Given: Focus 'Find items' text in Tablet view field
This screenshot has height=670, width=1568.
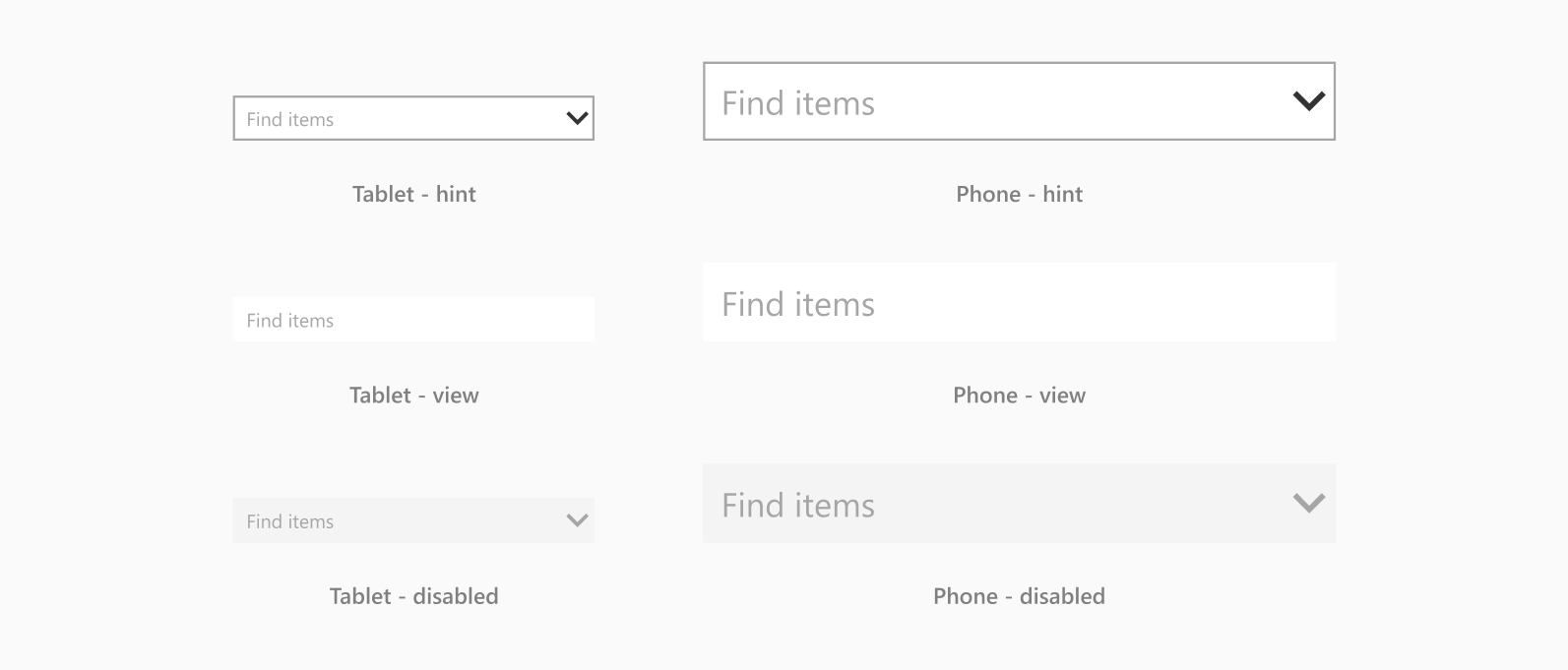Looking at the screenshot, I should (290, 321).
